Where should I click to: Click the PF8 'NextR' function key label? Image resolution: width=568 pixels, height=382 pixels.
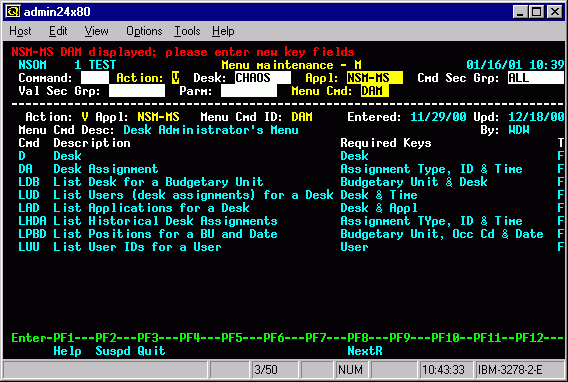[x=365, y=351]
